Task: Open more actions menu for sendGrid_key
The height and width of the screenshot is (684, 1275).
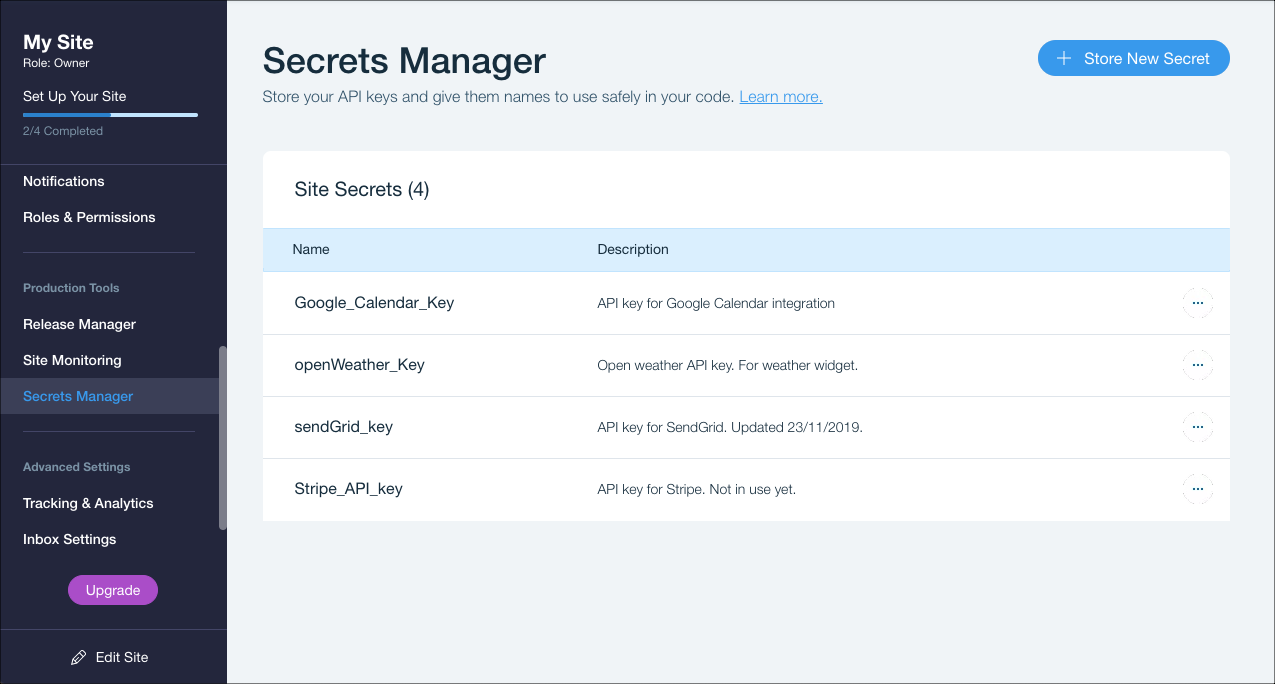Action: pyautogui.click(x=1197, y=427)
